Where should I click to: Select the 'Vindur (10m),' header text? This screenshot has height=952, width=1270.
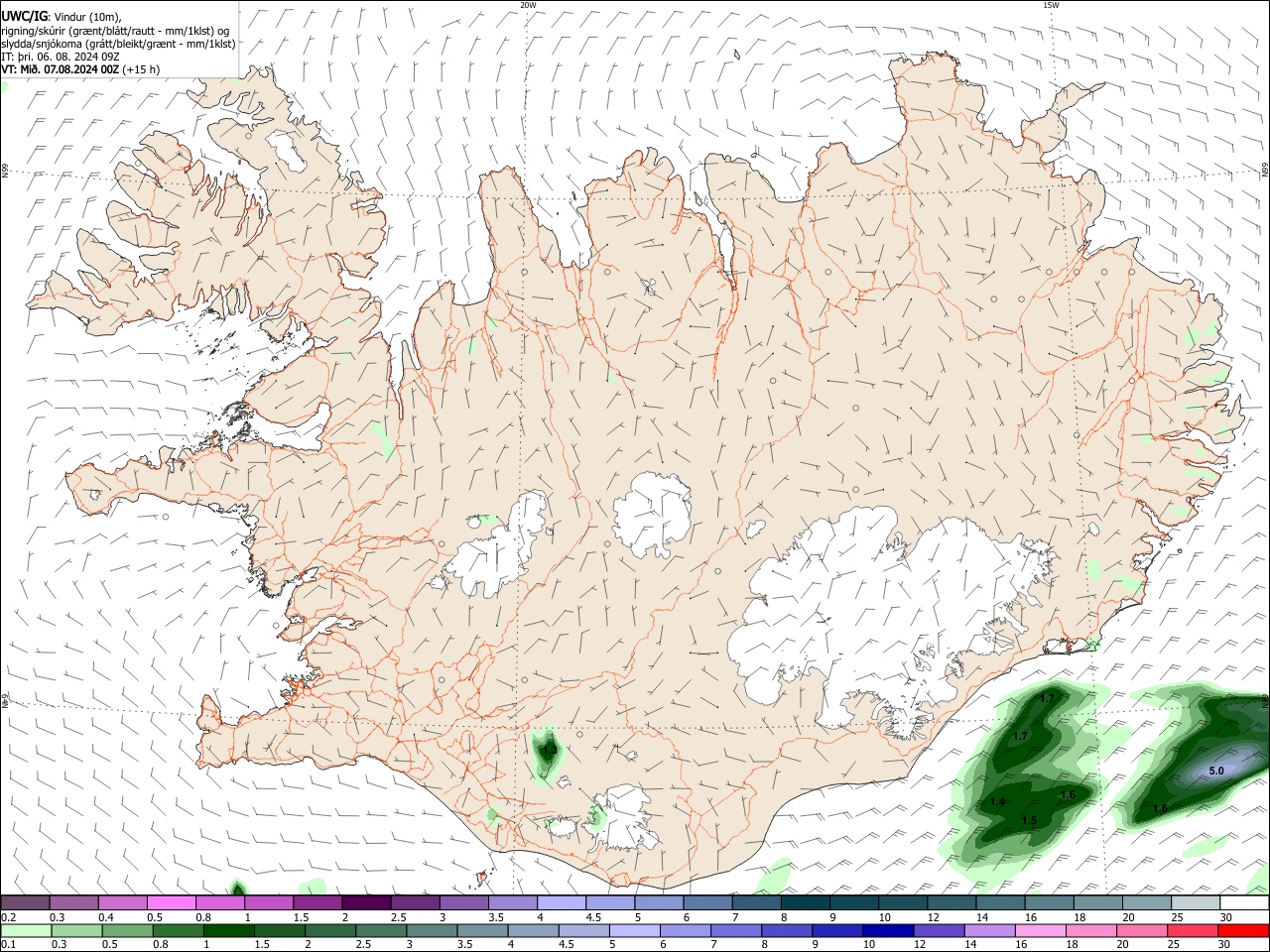pos(86,16)
